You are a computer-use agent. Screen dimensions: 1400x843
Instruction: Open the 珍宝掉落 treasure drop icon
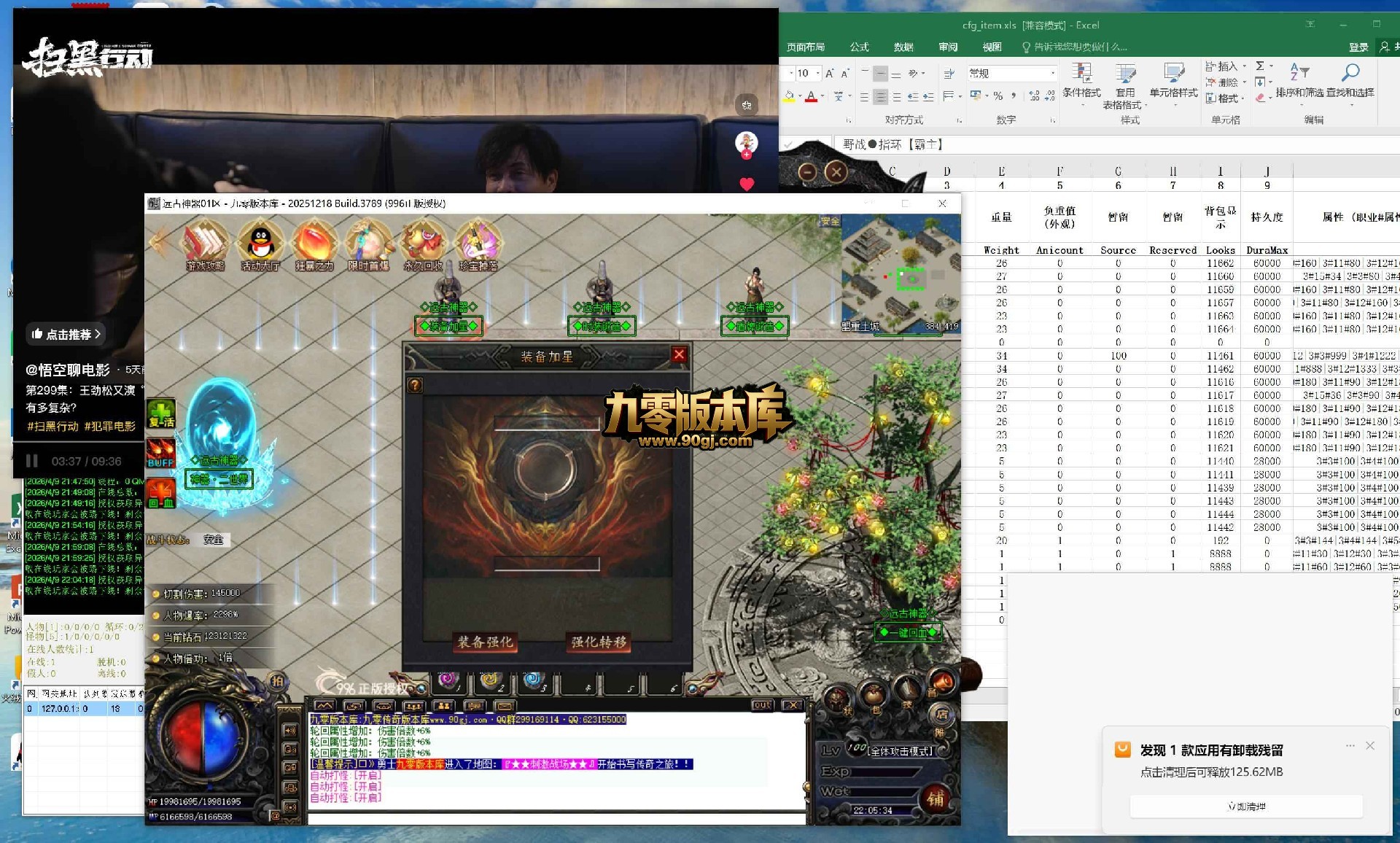pos(478,246)
